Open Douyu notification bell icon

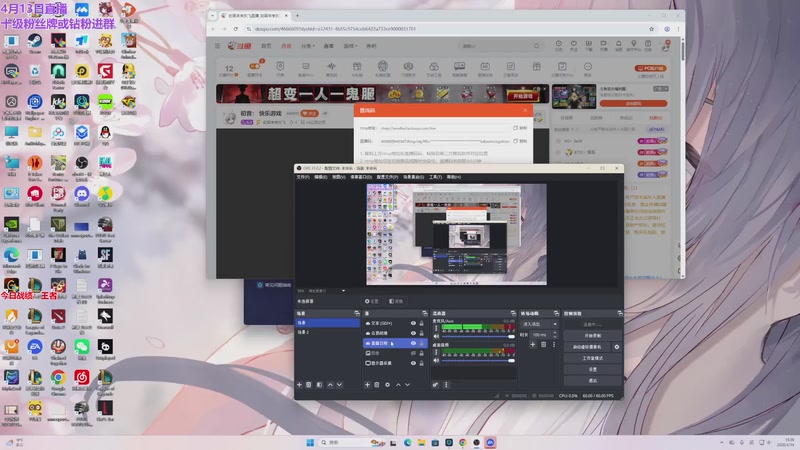(618, 44)
